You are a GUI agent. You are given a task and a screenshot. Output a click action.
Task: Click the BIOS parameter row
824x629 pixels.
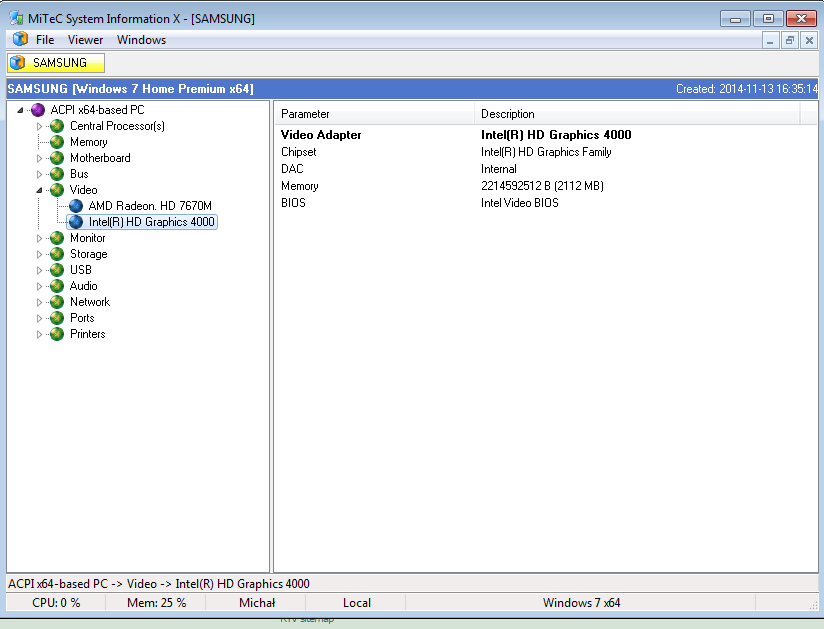point(545,203)
